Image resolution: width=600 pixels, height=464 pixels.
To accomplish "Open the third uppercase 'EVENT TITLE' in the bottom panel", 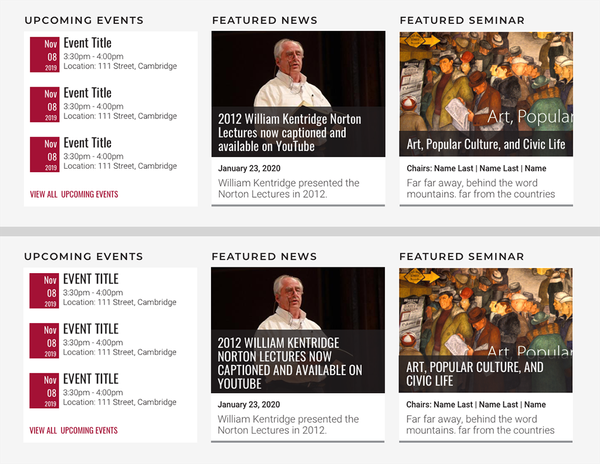I will [91, 379].
